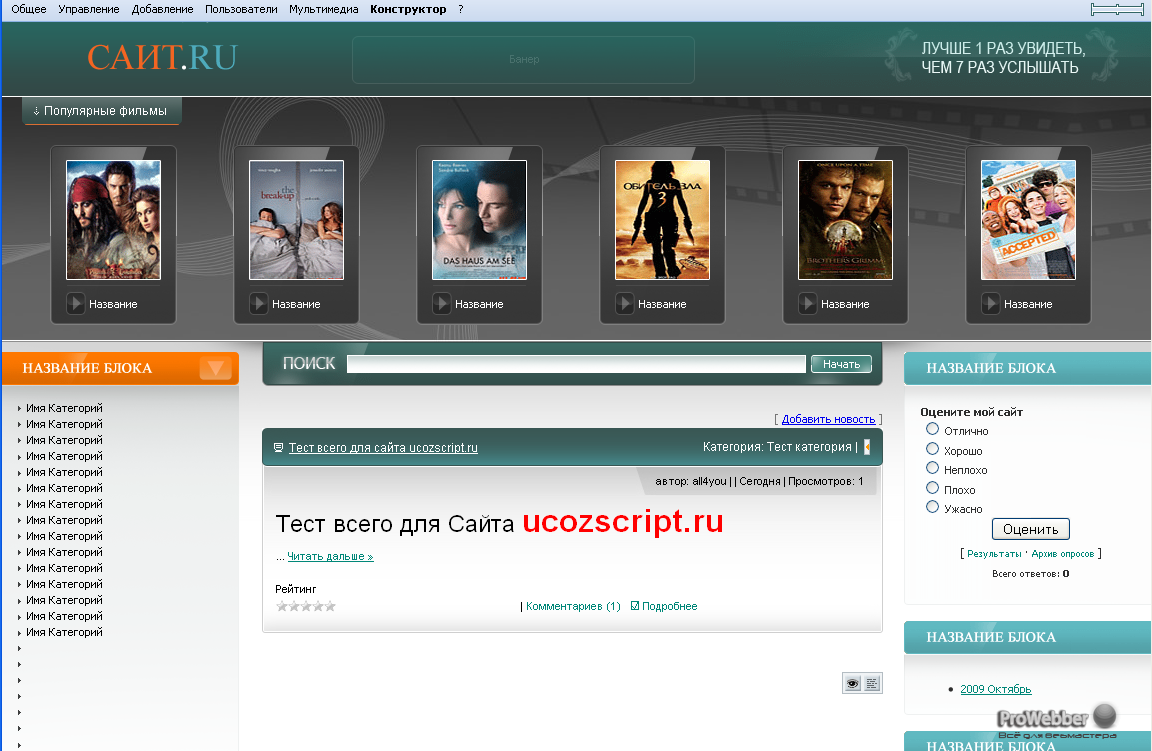The width and height of the screenshot is (1152, 751).
Task: Select the Отлично poll option
Action: 932,429
